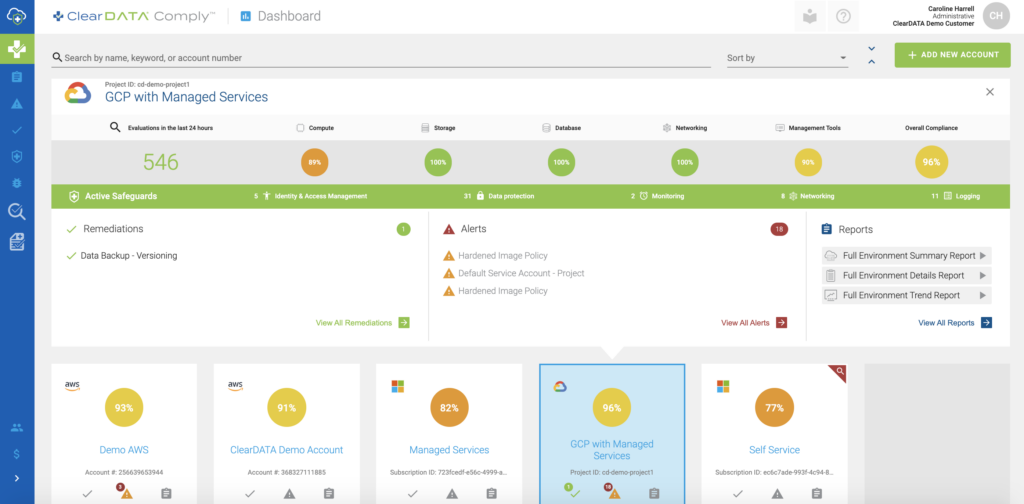Click Demo AWS remediations checkmark icon

coord(88,494)
